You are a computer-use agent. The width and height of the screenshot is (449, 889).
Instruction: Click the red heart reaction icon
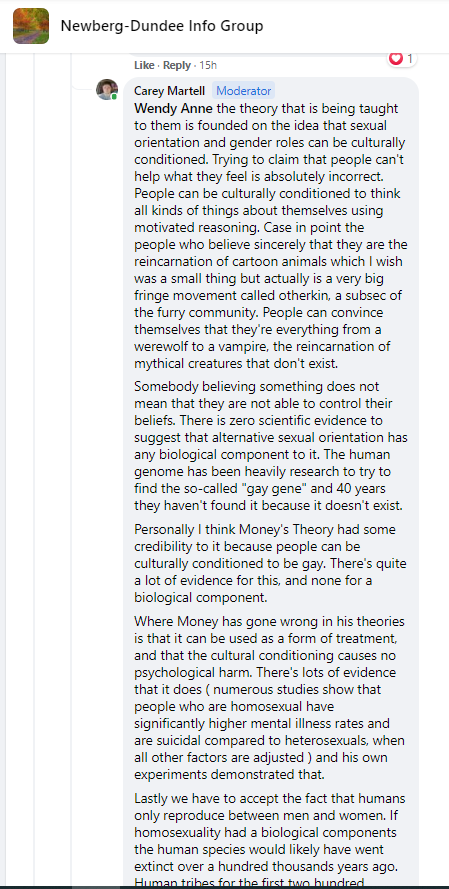coord(396,58)
